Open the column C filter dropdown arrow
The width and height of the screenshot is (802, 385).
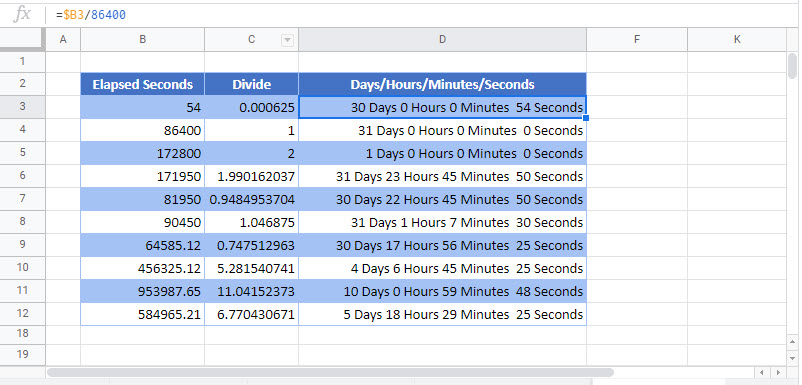287,40
